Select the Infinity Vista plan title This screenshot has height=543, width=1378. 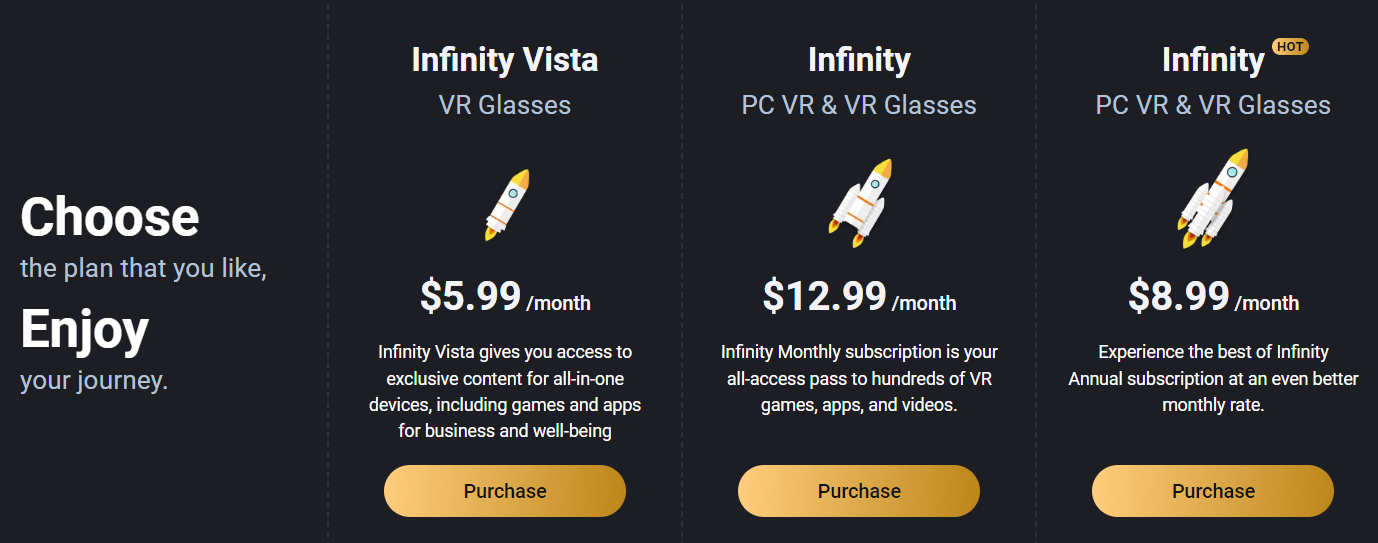505,60
